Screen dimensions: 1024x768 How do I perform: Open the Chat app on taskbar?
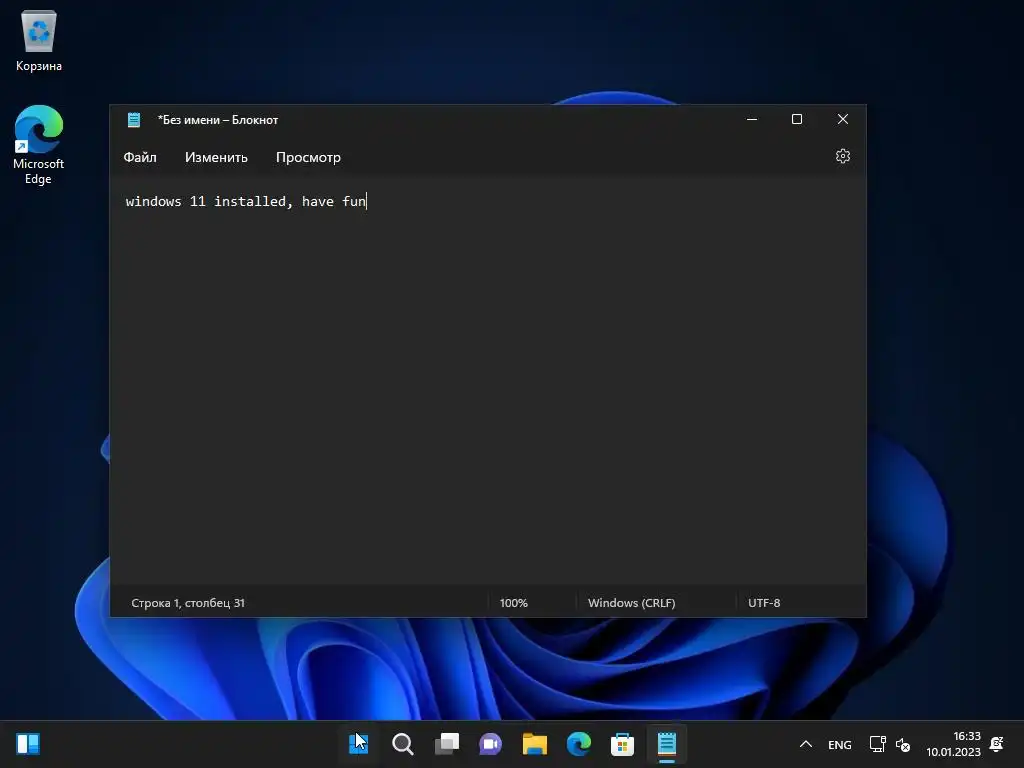pyautogui.click(x=490, y=744)
